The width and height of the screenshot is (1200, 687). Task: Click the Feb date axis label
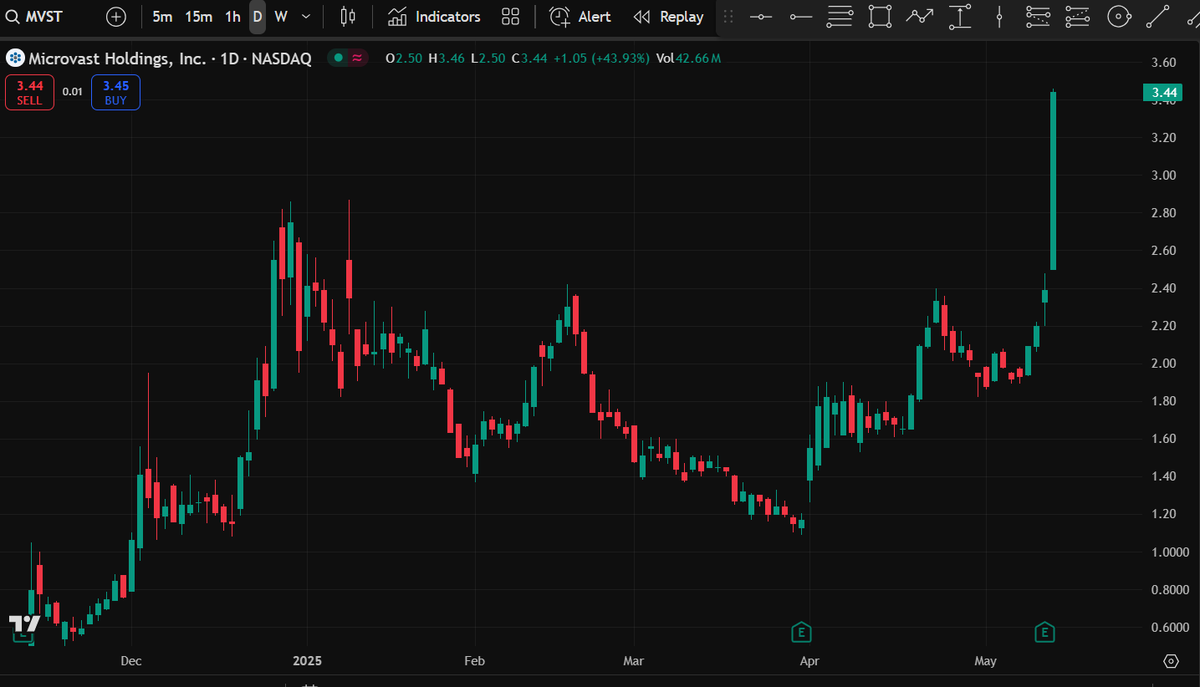(474, 661)
